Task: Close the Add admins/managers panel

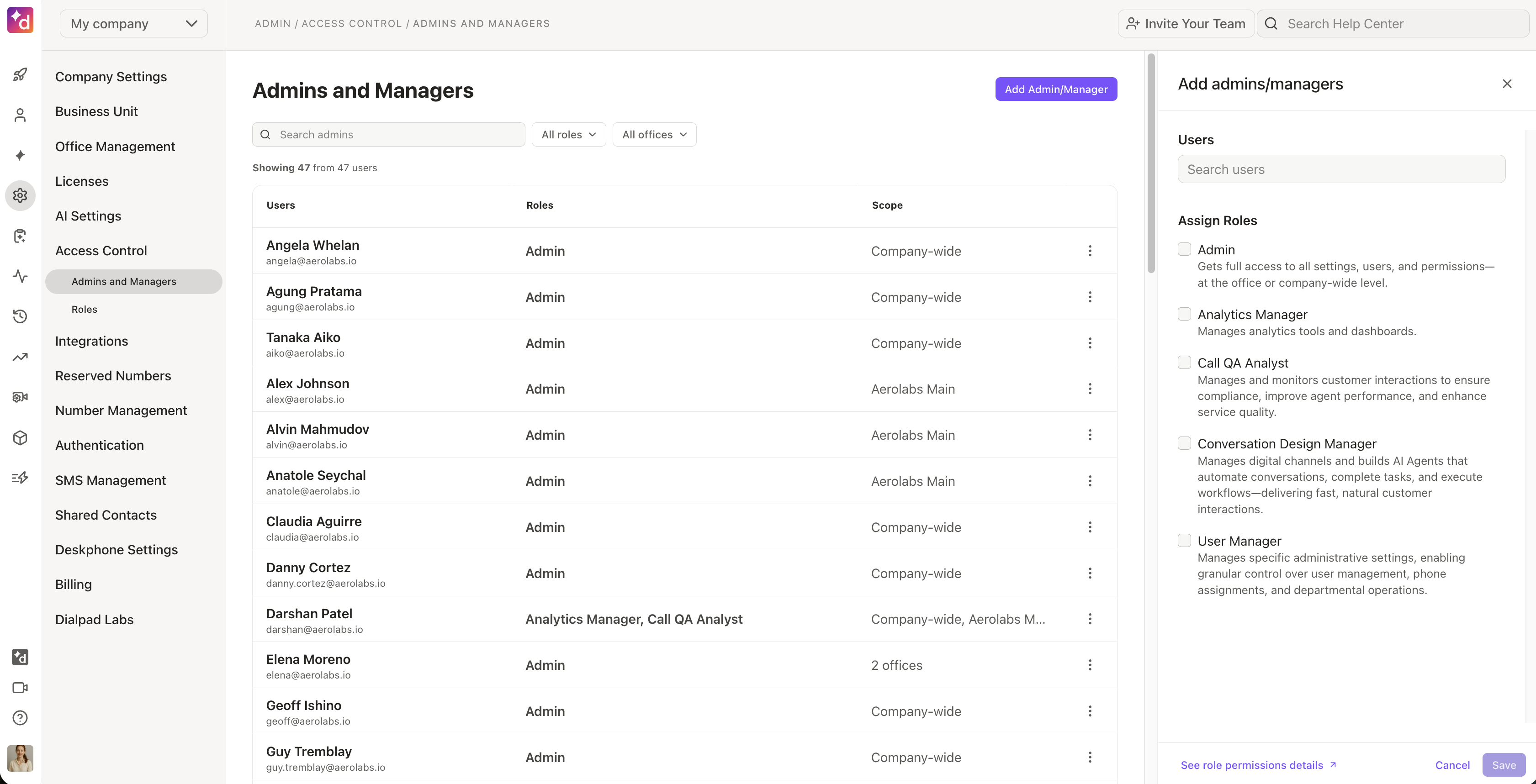Action: (1507, 84)
